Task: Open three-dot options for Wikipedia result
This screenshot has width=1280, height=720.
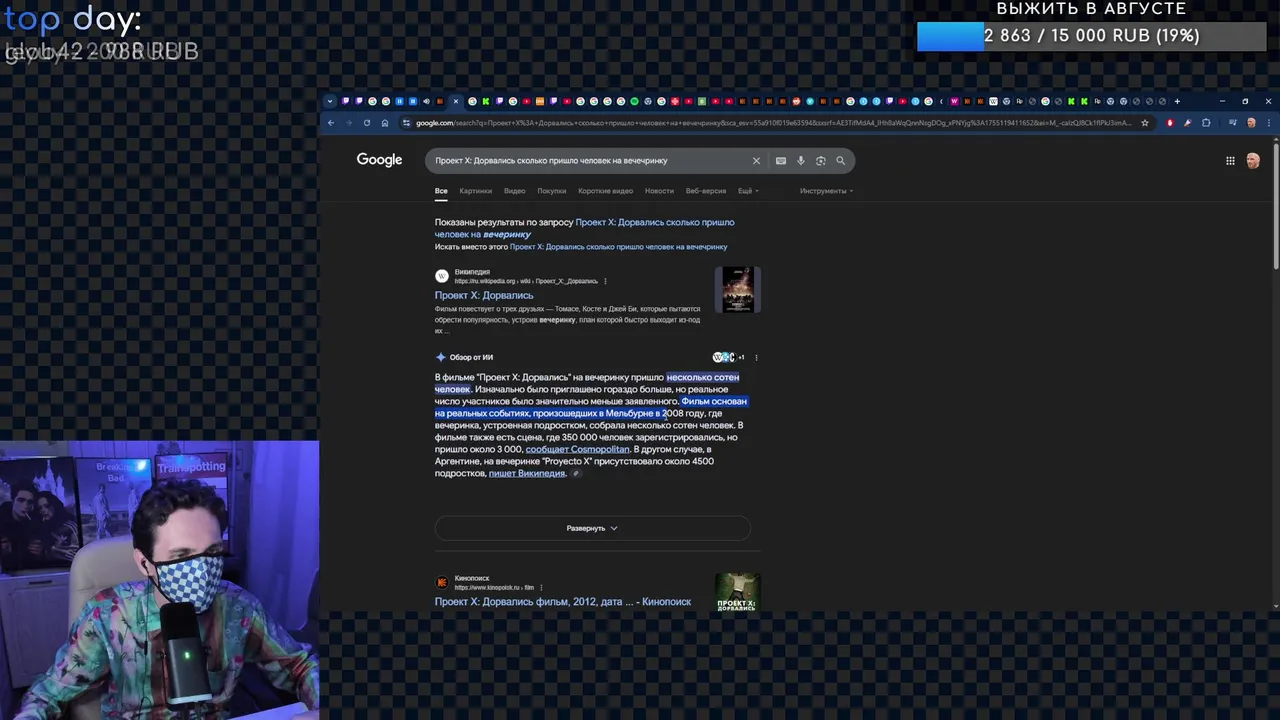Action: [x=605, y=281]
